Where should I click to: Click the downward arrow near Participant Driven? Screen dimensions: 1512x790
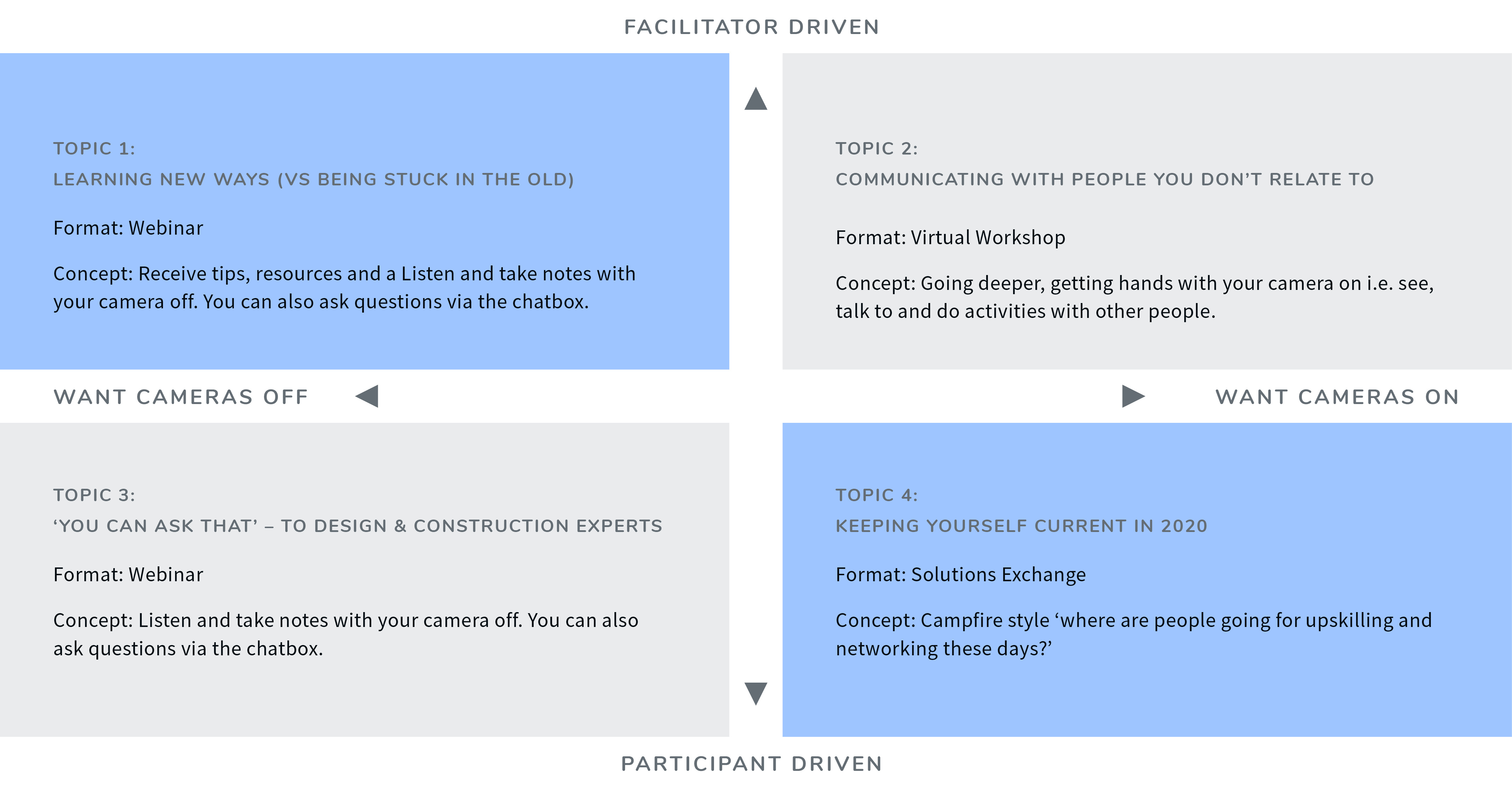755,693
